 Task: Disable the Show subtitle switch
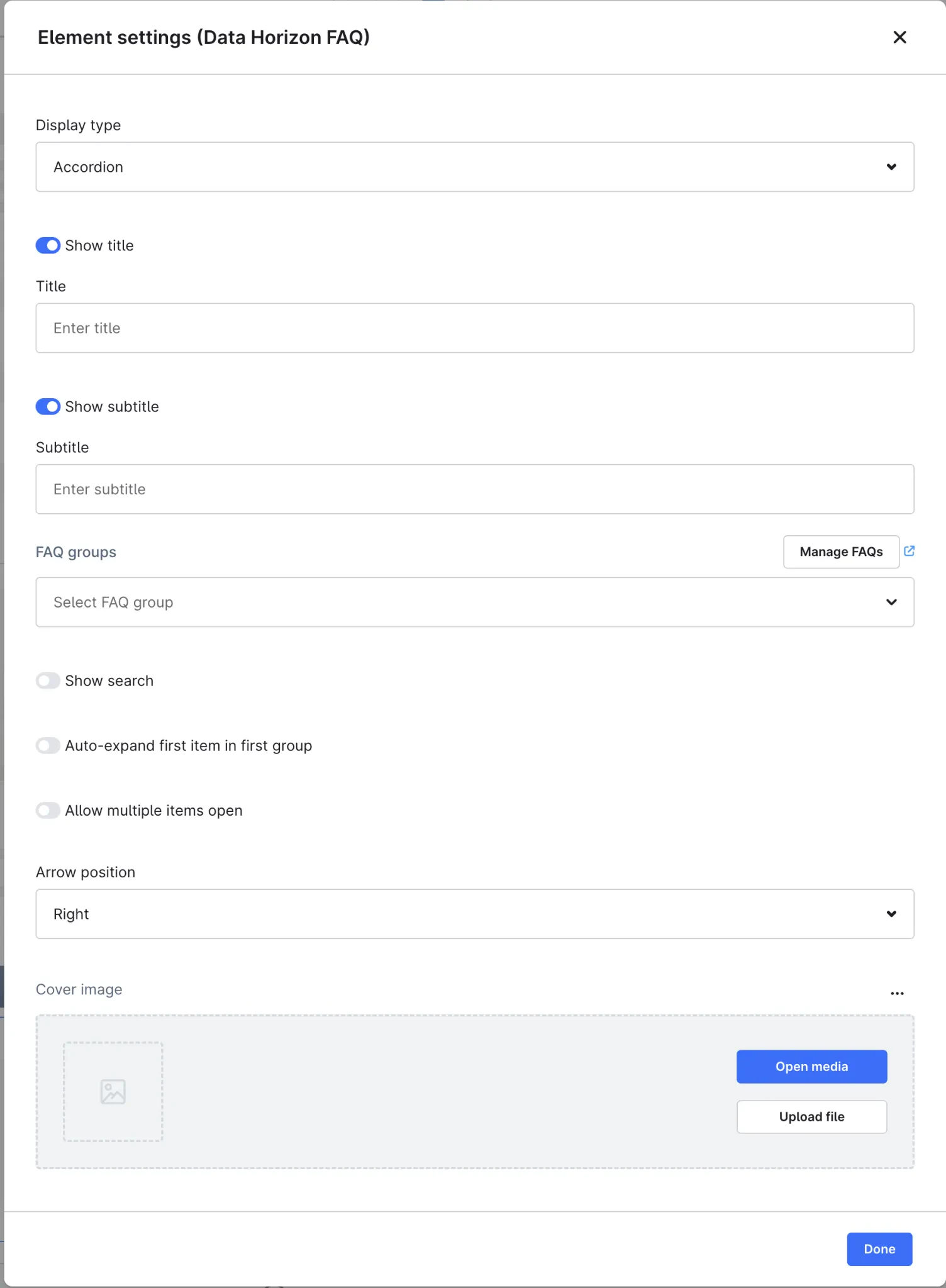pos(48,406)
